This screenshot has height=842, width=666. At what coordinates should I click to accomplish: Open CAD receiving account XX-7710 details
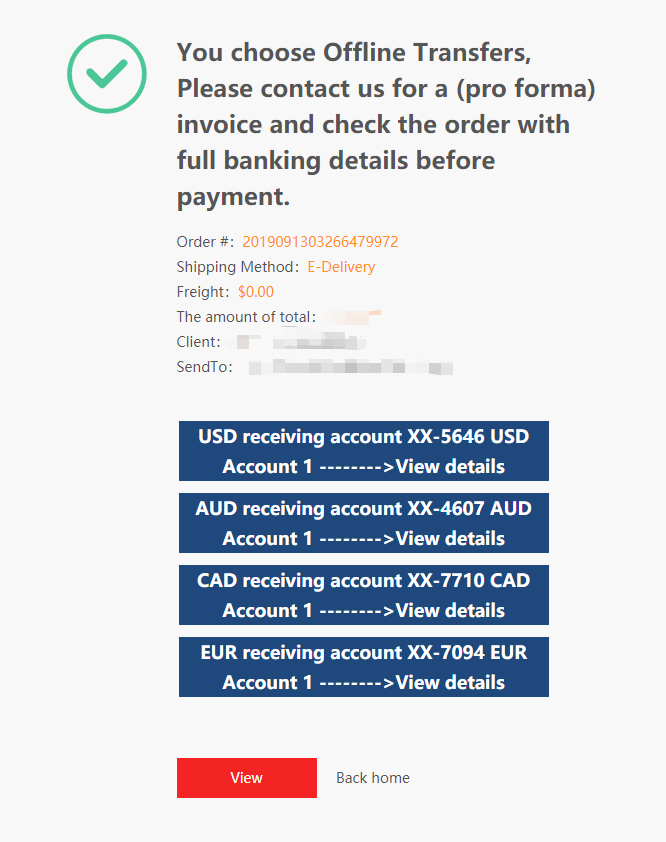coord(364,595)
